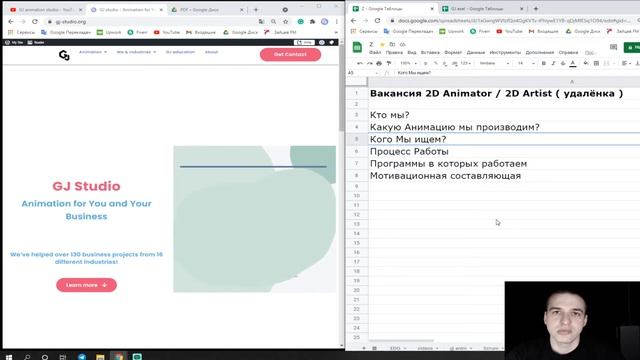Click the Get Contact button on GJ Studio site
This screenshot has height=360, width=640.
click(290, 54)
